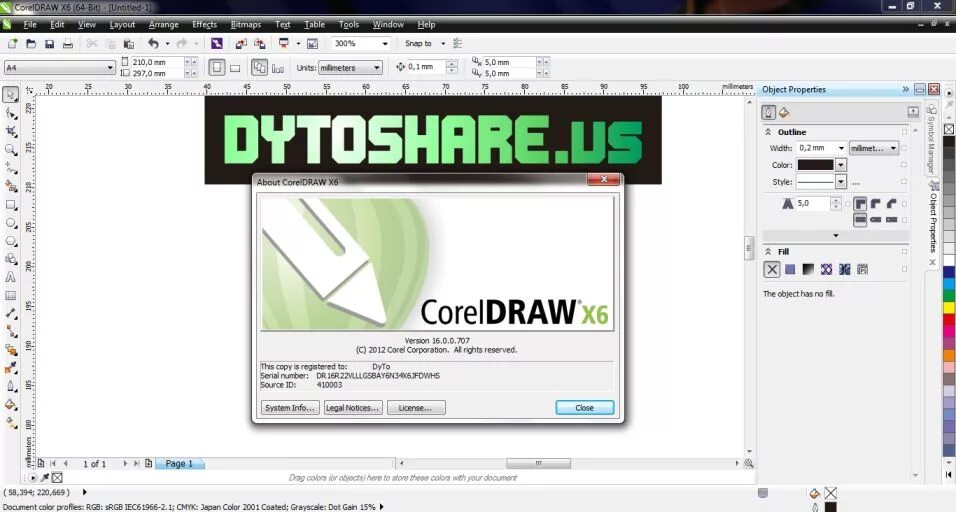Select the Shape tool in the toolbox
The height and width of the screenshot is (512, 956).
pyautogui.click(x=11, y=113)
